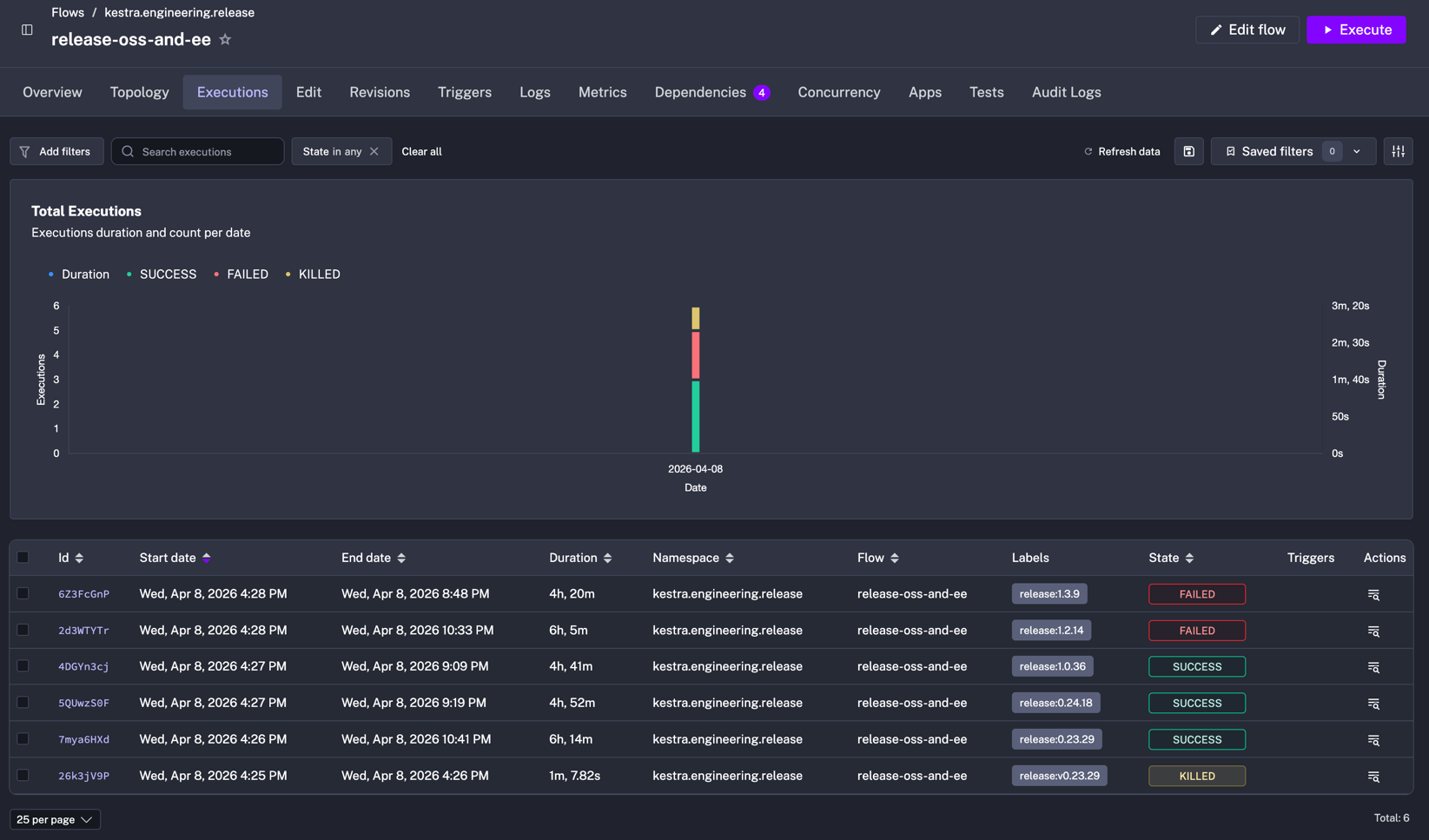Image resolution: width=1429 pixels, height=840 pixels.
Task: Toggle the FAILED series in chart legend
Action: [x=241, y=274]
